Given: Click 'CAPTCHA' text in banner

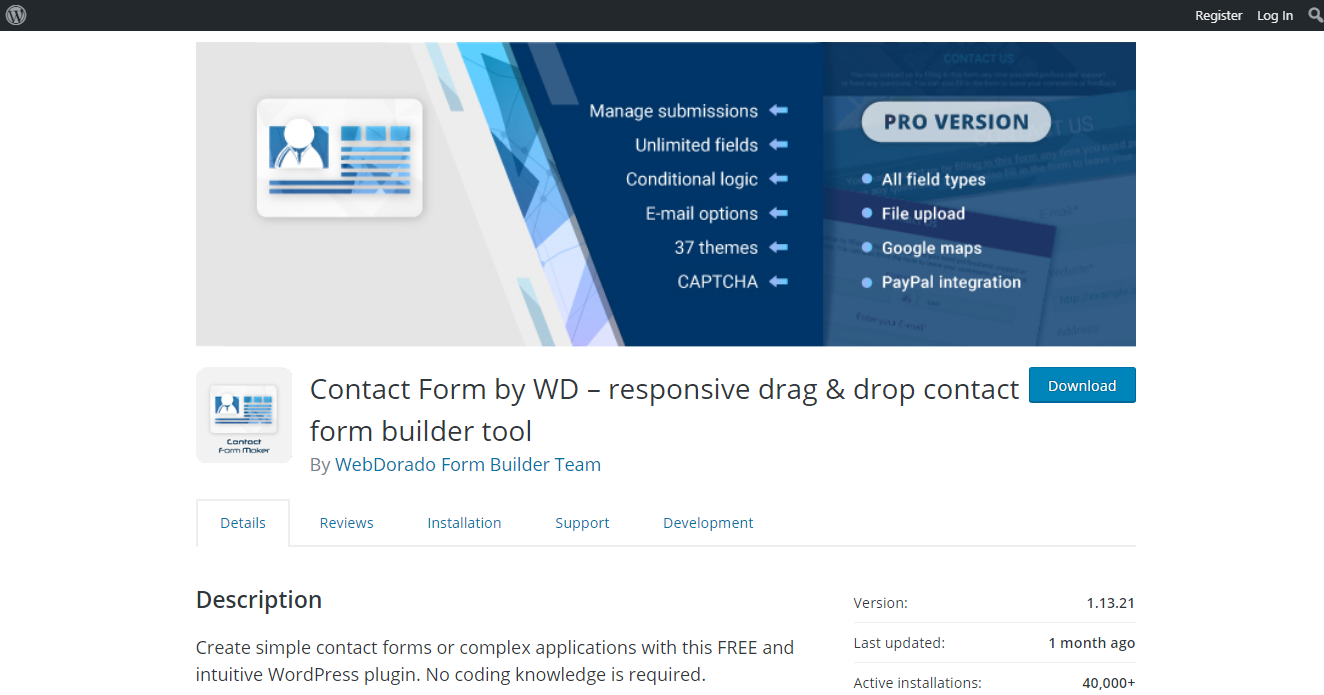Looking at the screenshot, I should 718,281.
